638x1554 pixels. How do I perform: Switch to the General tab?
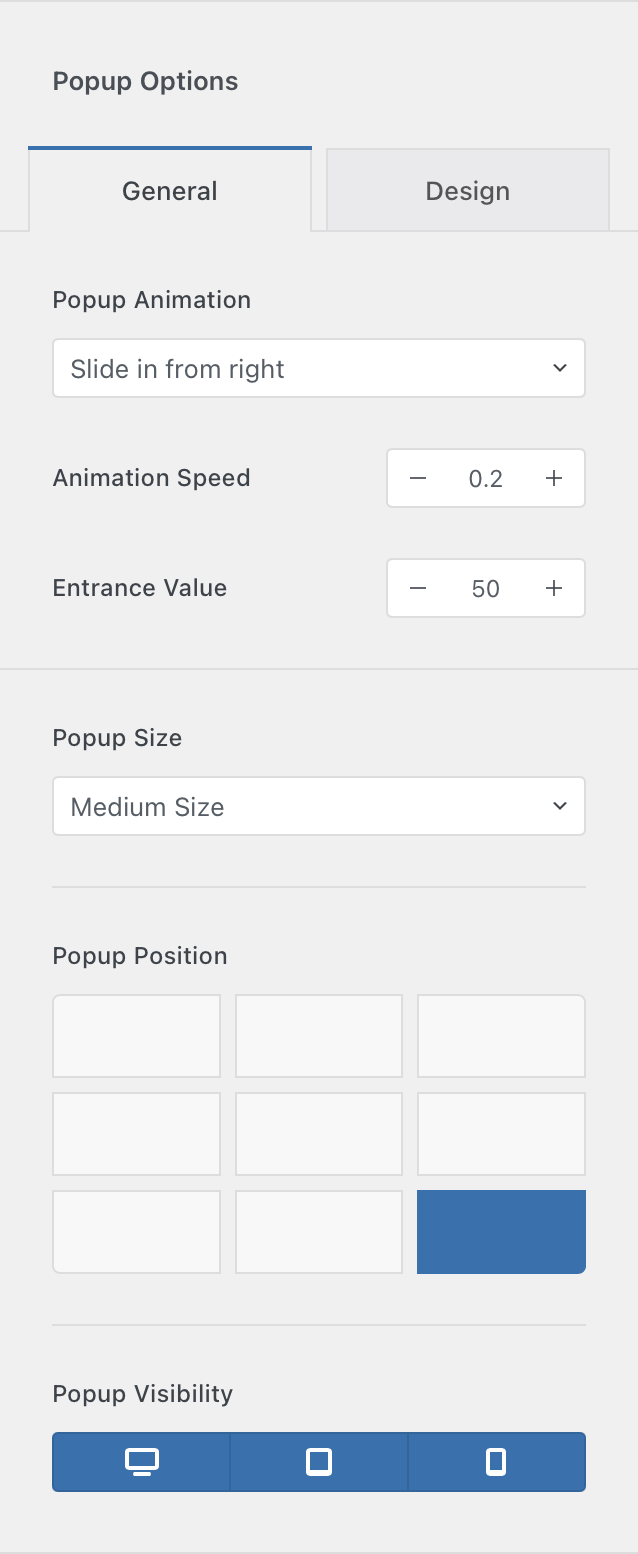click(x=170, y=190)
